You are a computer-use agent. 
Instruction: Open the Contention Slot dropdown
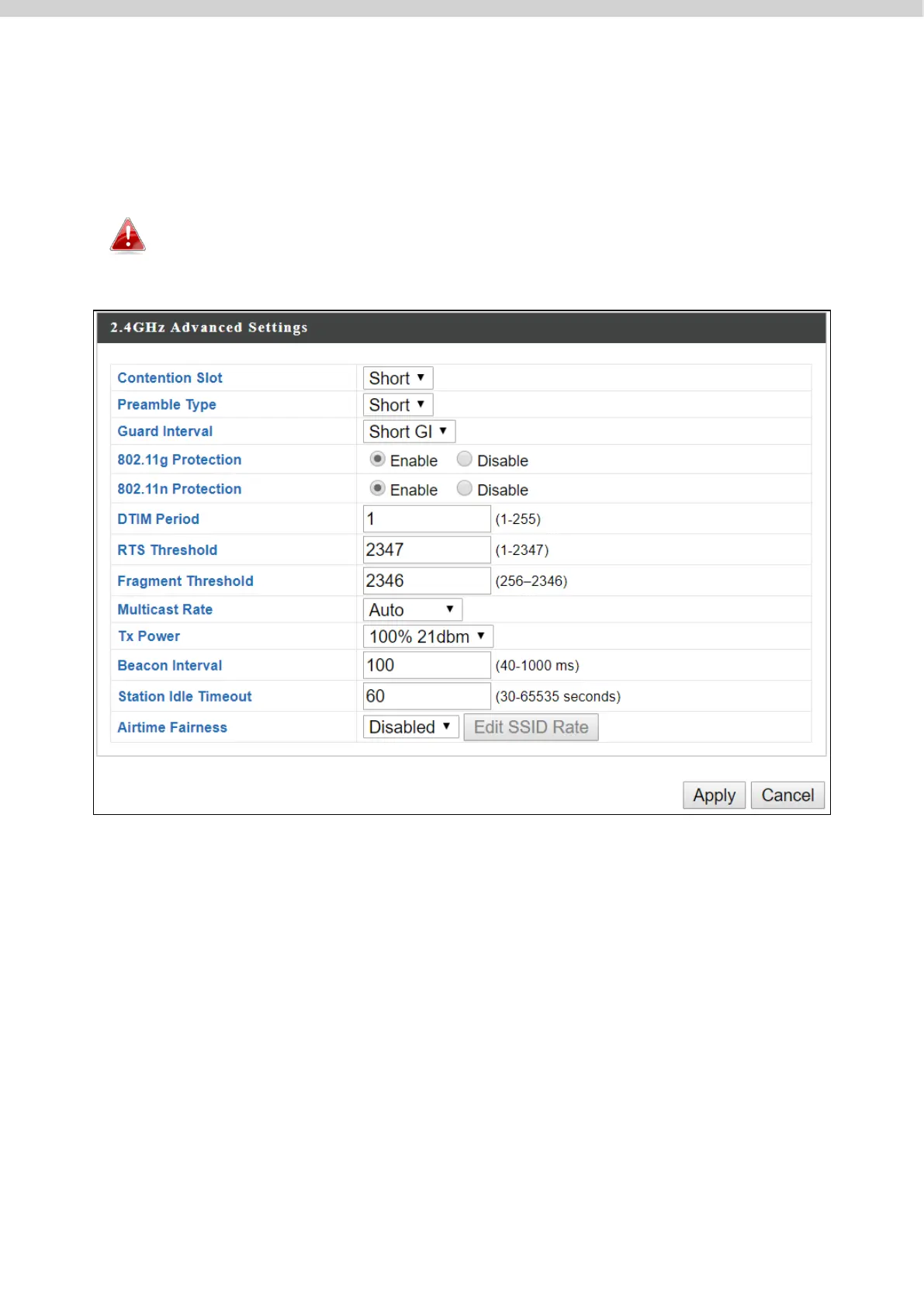[398, 378]
